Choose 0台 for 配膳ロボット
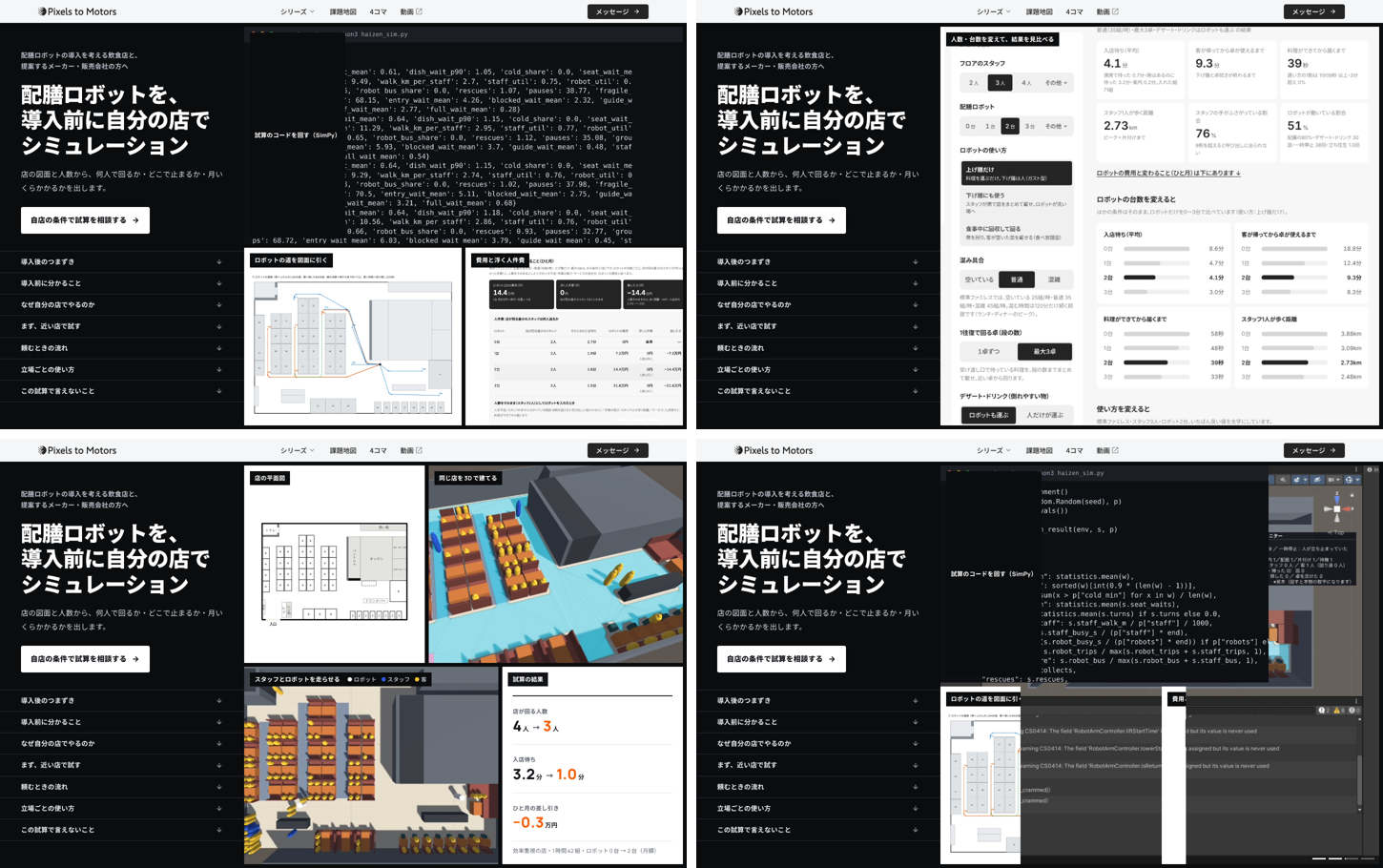Image resolution: width=1383 pixels, height=868 pixels. [x=970, y=126]
